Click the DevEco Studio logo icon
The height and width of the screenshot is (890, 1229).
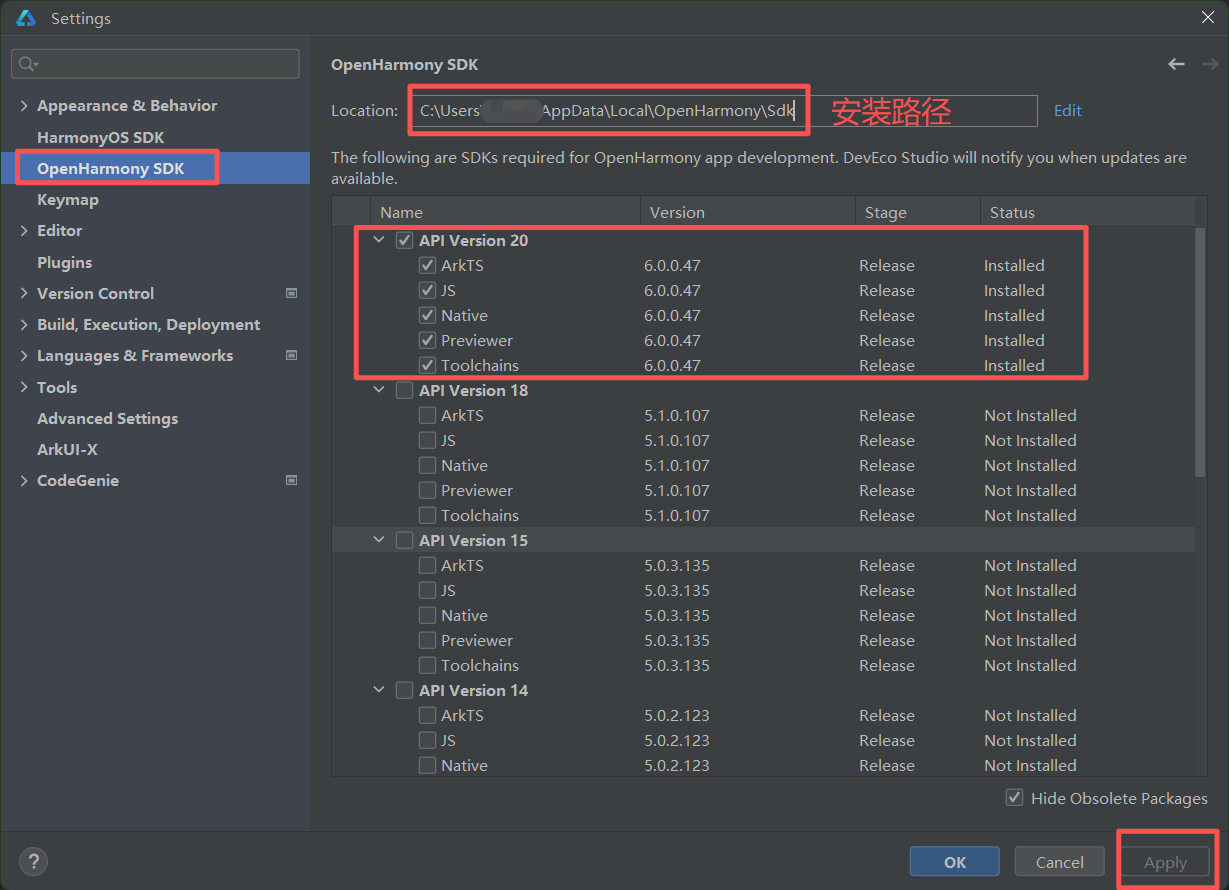coord(26,18)
